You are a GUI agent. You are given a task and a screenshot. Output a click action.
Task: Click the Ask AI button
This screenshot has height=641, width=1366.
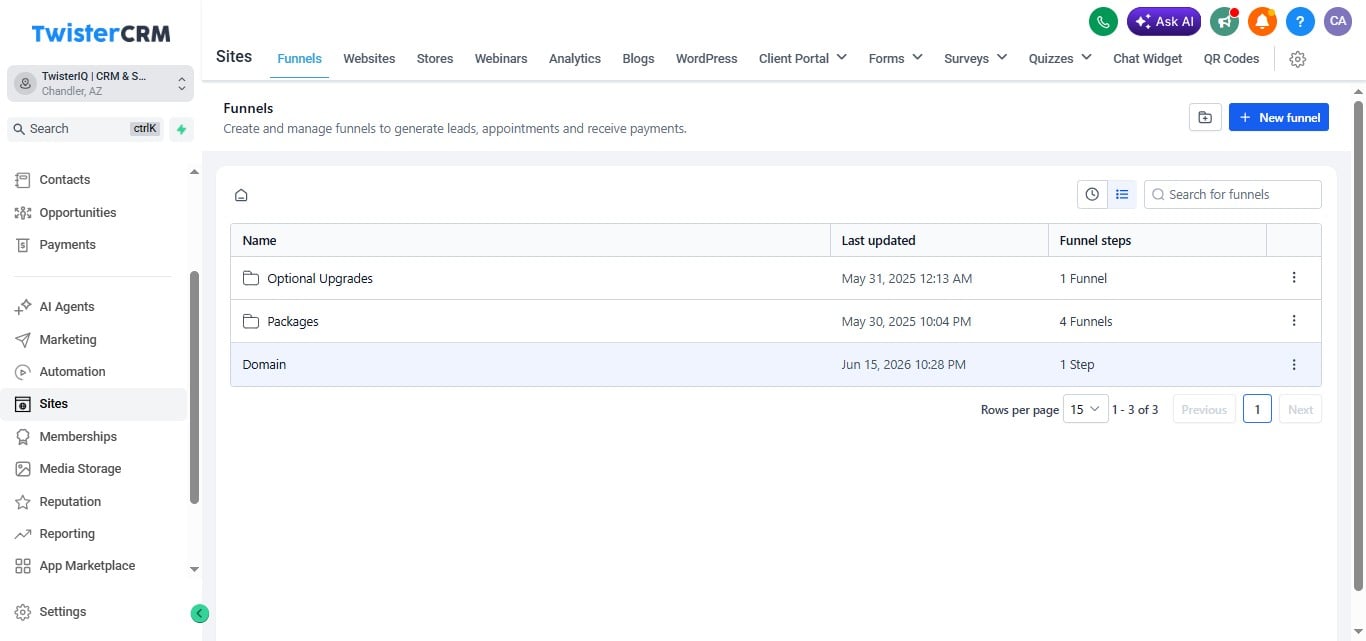pyautogui.click(x=1164, y=21)
